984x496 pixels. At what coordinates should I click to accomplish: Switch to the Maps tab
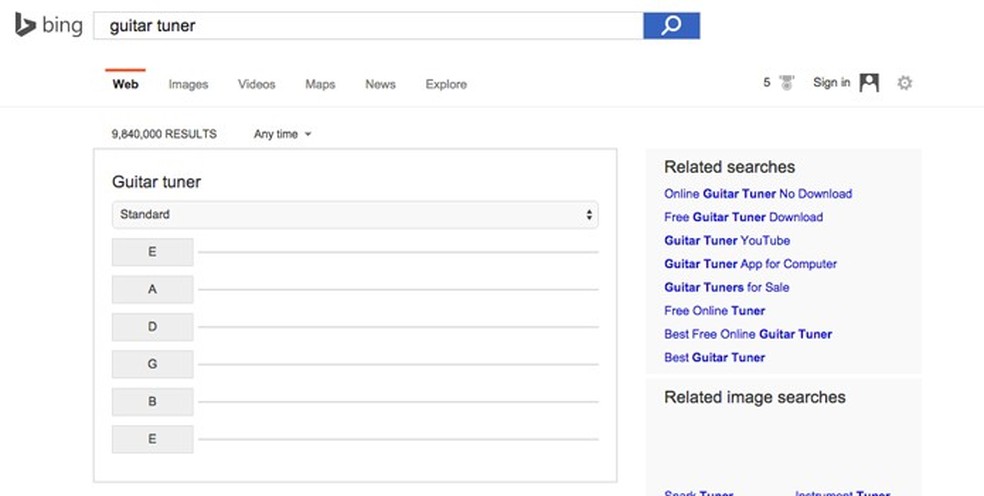click(320, 84)
